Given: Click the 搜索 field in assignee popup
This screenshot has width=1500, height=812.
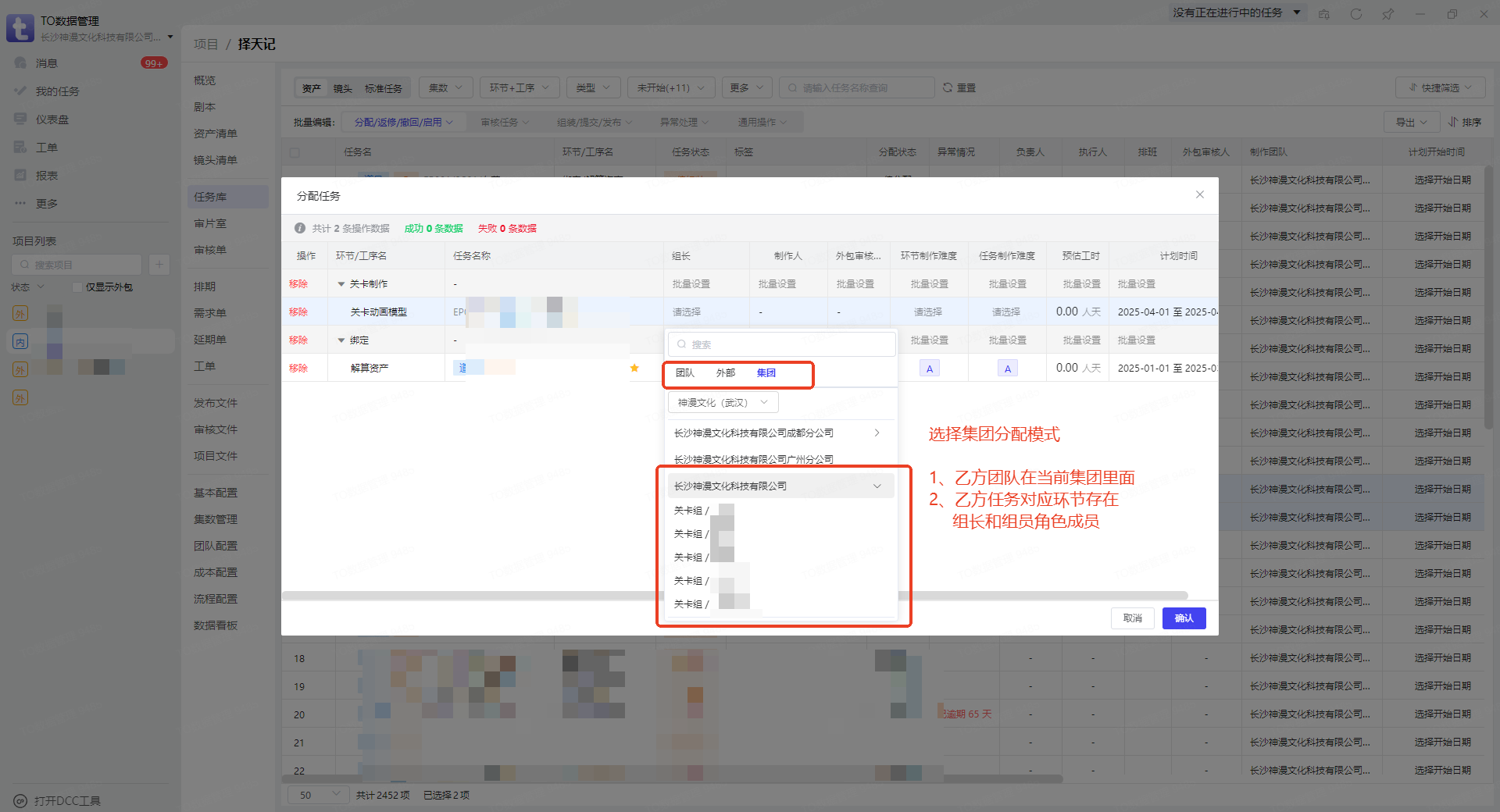Looking at the screenshot, I should 781,344.
